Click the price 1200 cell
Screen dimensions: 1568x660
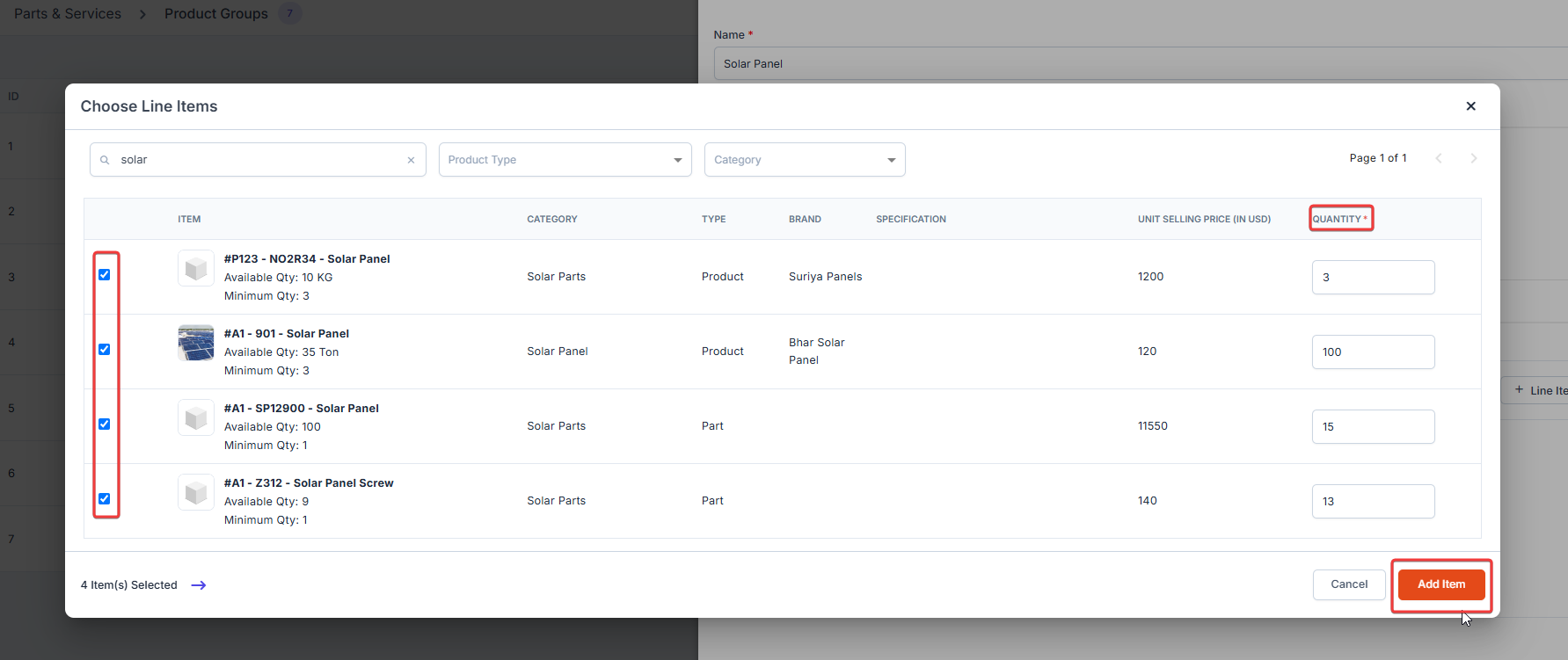tap(1150, 277)
